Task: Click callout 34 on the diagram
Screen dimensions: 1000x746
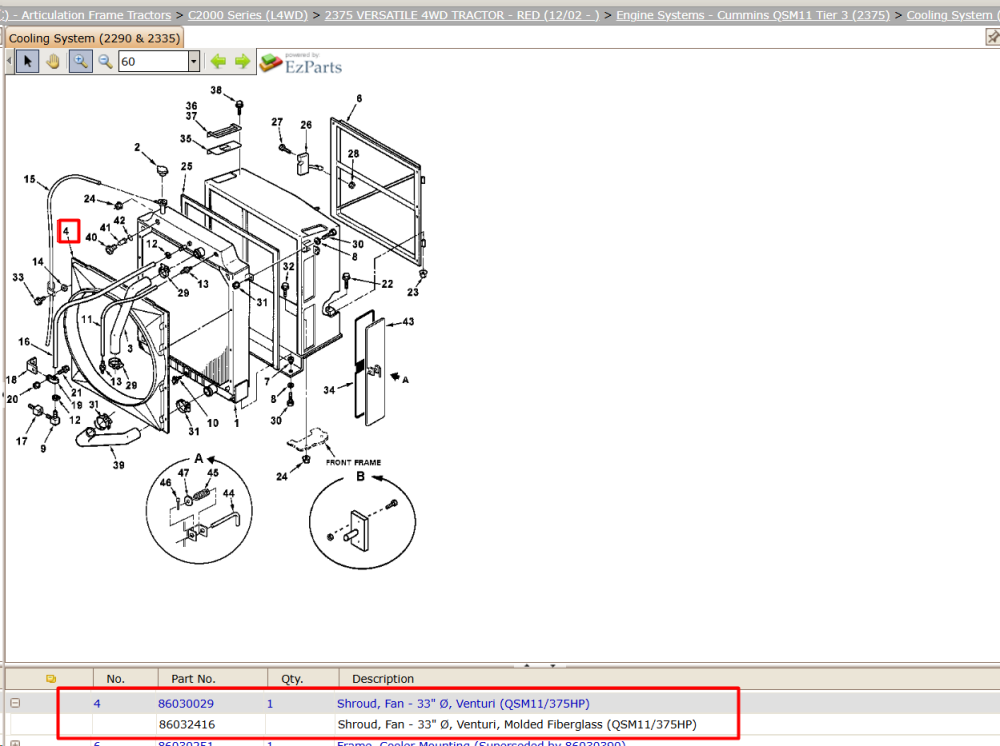Action: point(329,390)
